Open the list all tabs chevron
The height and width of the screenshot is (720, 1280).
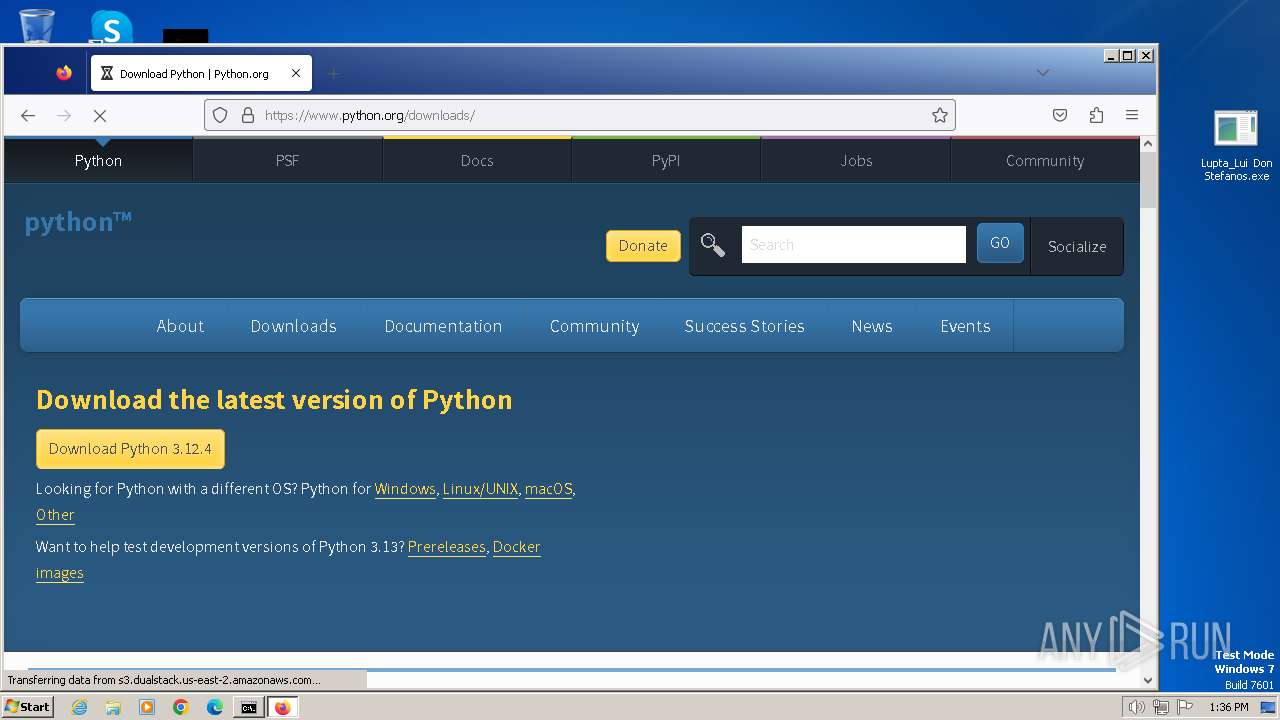1042,73
